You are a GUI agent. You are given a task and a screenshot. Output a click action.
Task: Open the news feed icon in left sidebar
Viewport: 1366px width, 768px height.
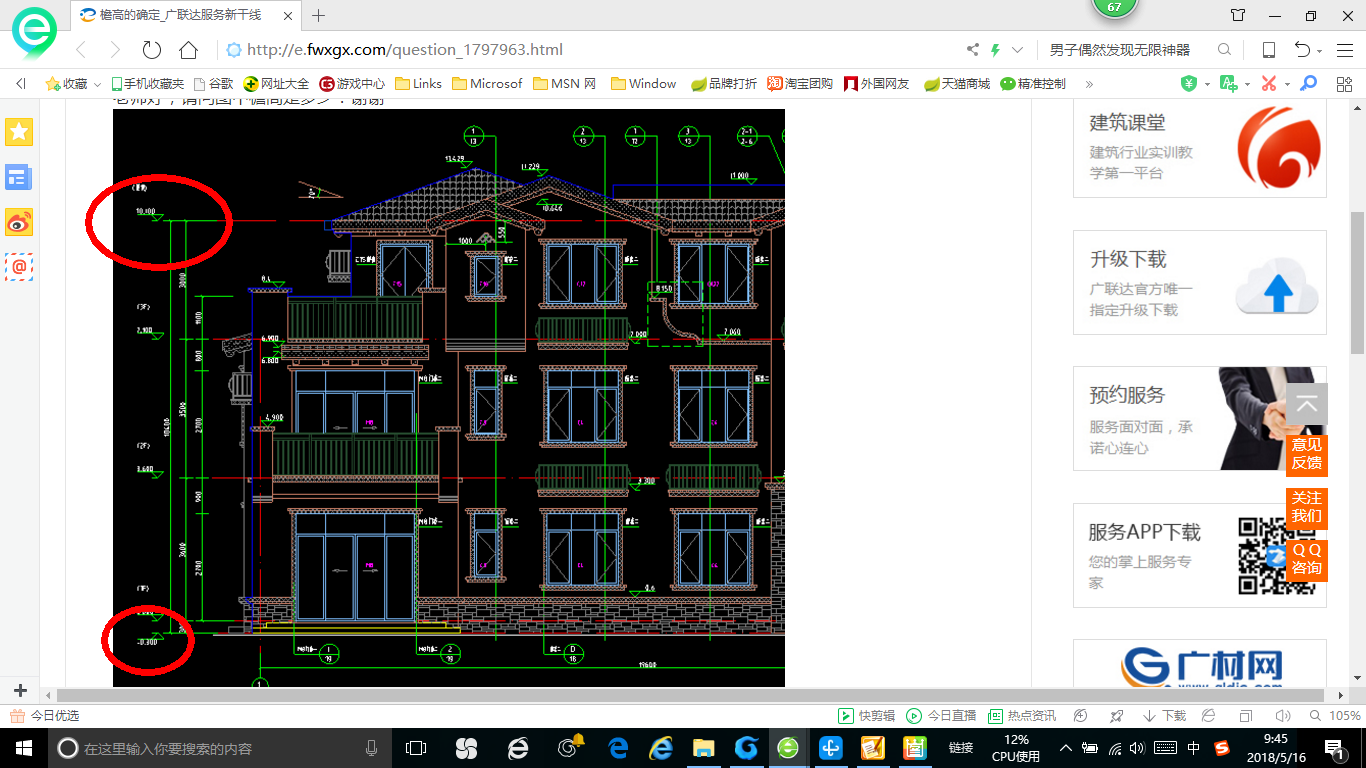pyautogui.click(x=19, y=177)
